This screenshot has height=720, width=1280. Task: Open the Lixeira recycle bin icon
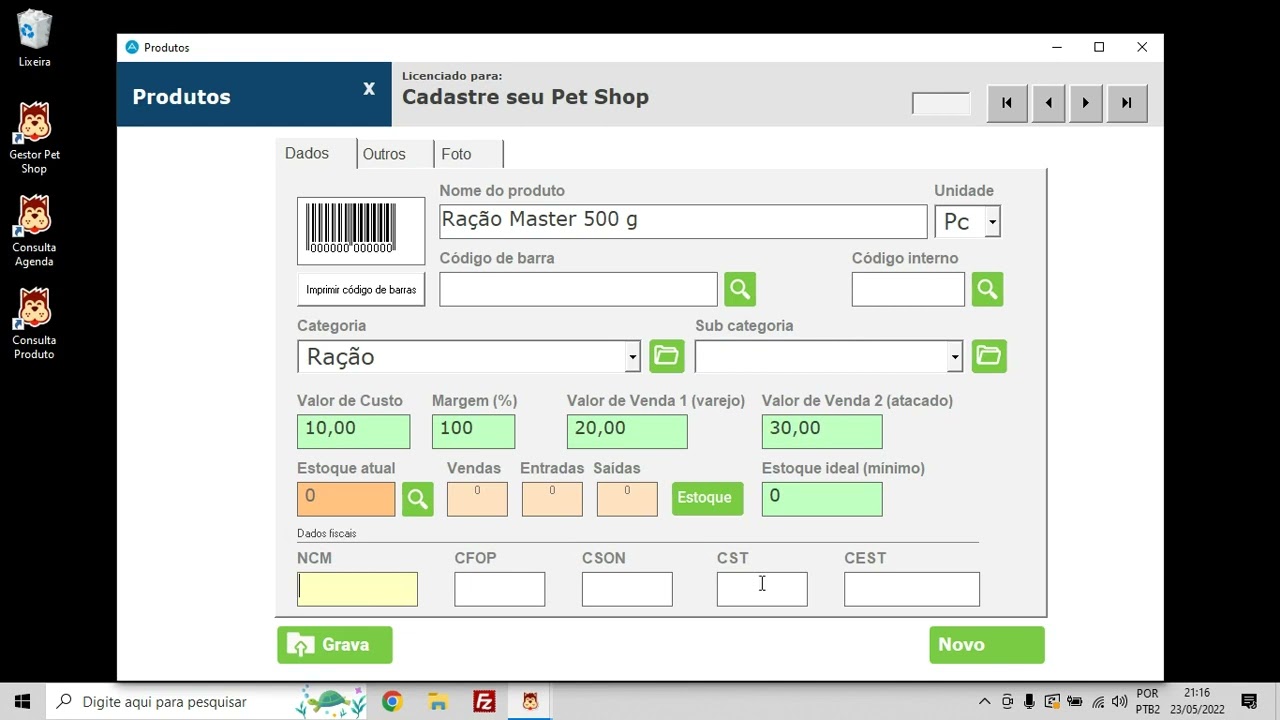34,38
